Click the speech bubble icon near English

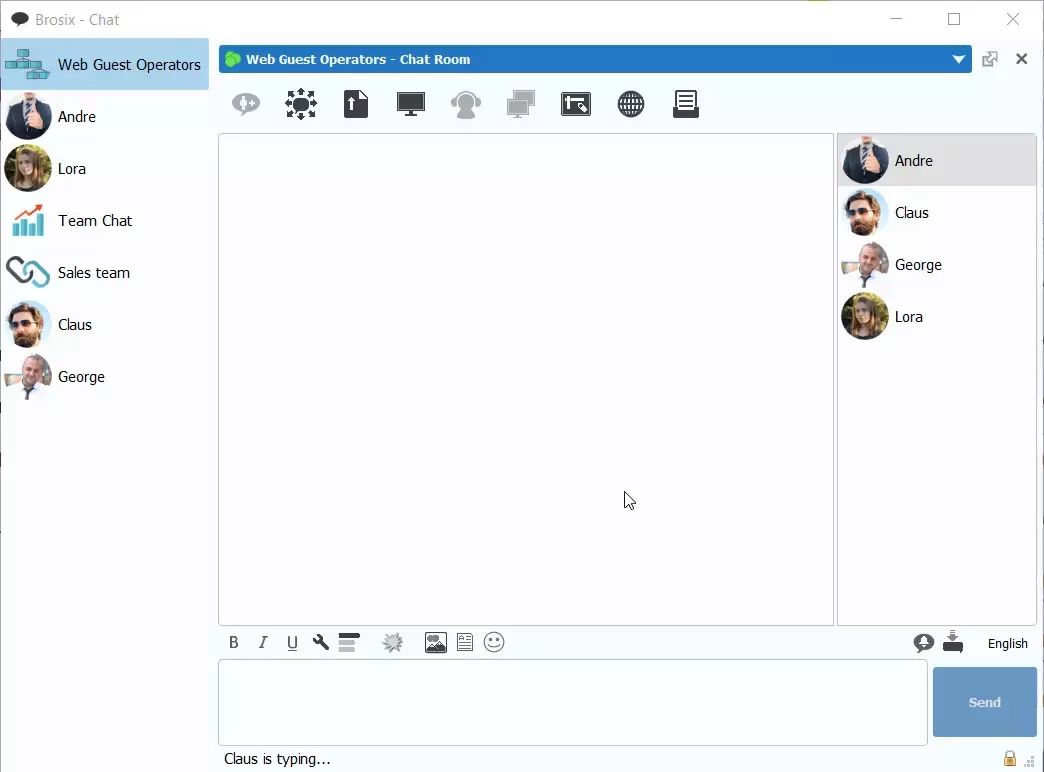(x=923, y=643)
